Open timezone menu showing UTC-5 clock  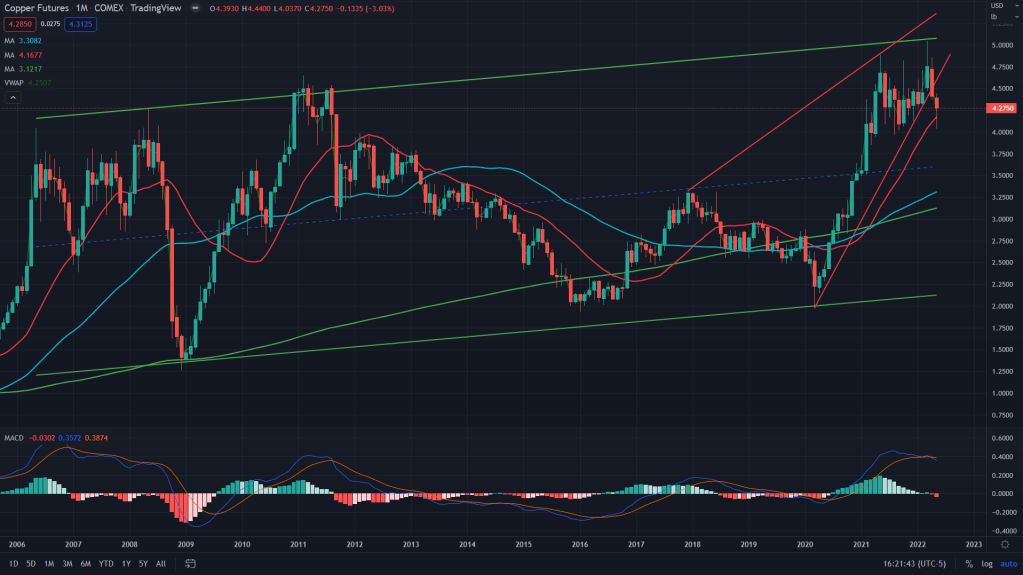click(917, 564)
